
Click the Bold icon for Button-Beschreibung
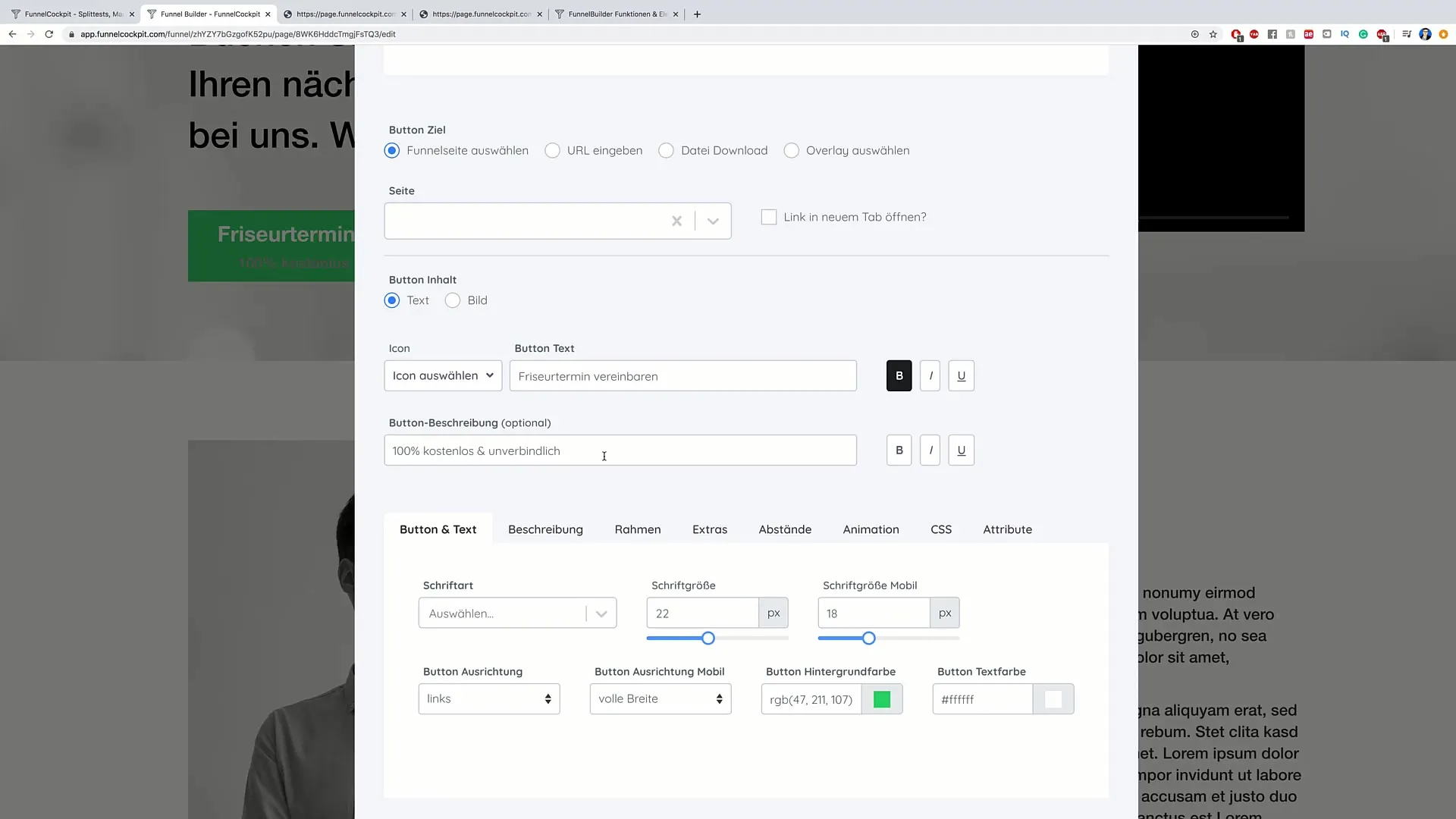coord(899,449)
